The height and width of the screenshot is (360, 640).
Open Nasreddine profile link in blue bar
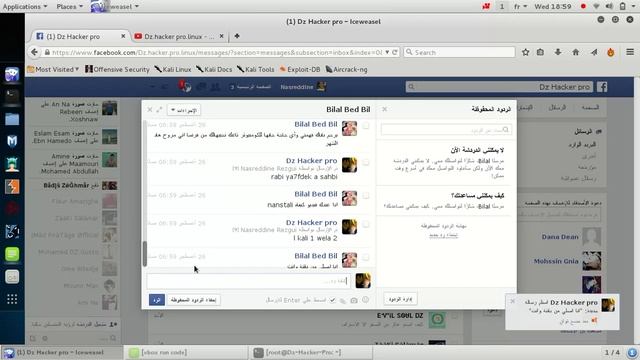pyautogui.click(x=302, y=87)
